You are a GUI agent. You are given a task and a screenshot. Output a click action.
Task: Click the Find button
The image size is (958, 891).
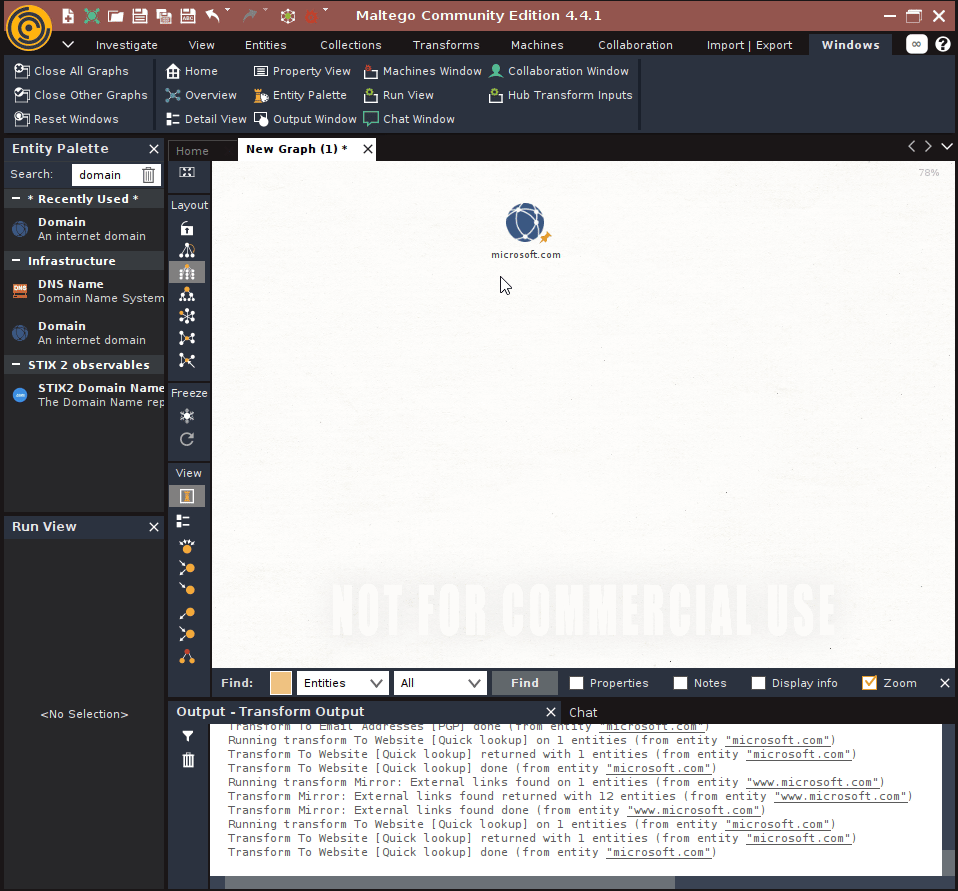[525, 683]
